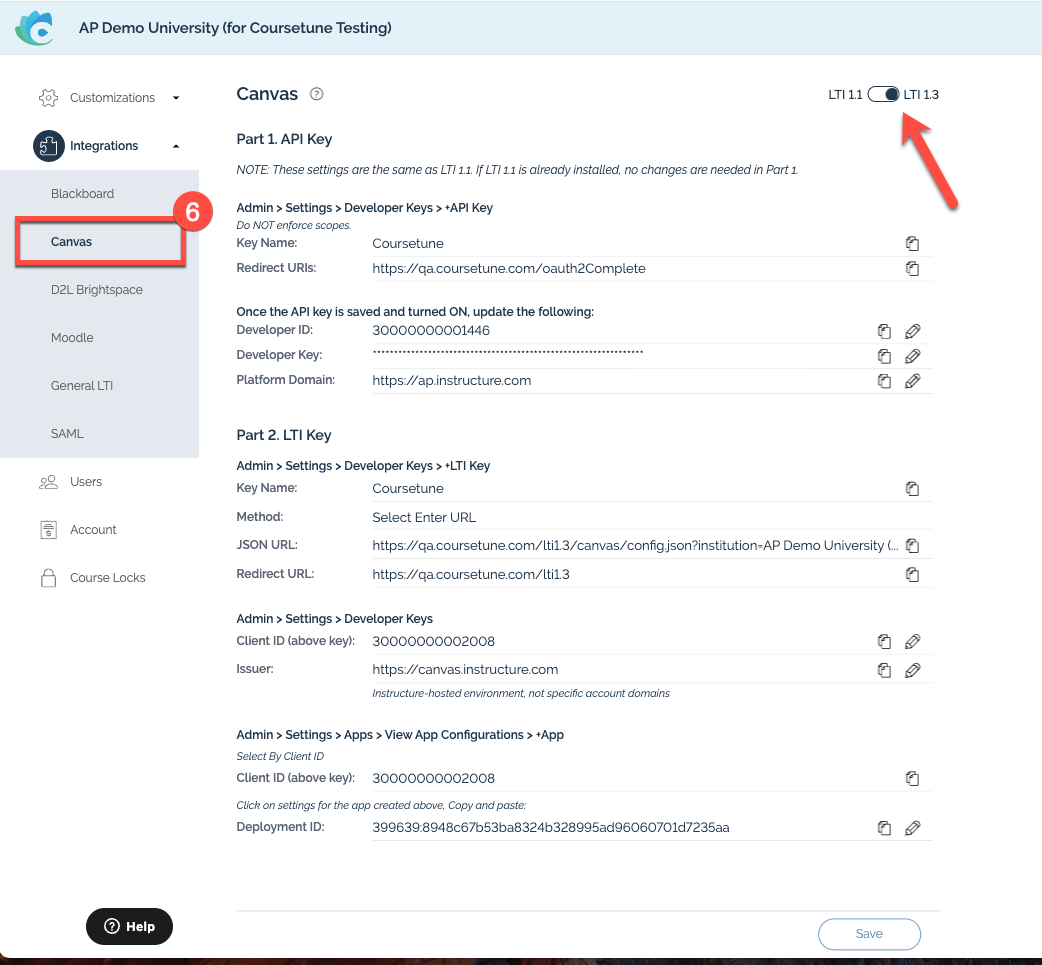Open the Help button
Screen dimensions: 1042x965
tap(129, 926)
